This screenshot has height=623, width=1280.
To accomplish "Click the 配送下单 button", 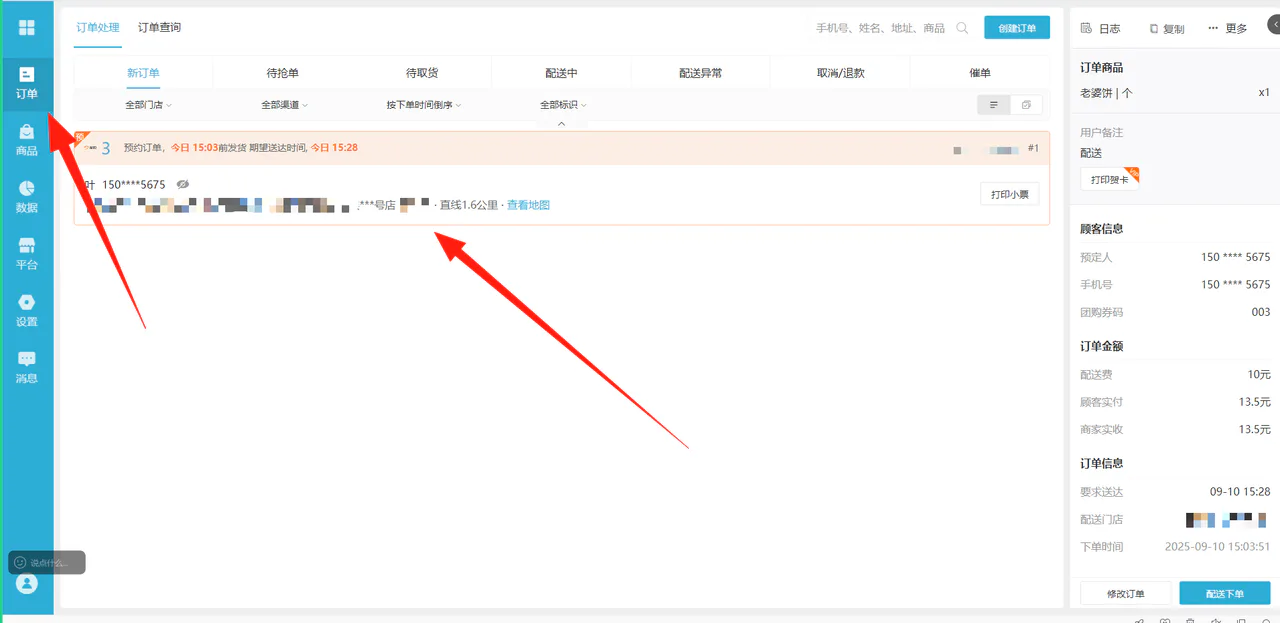I will [x=1225, y=594].
